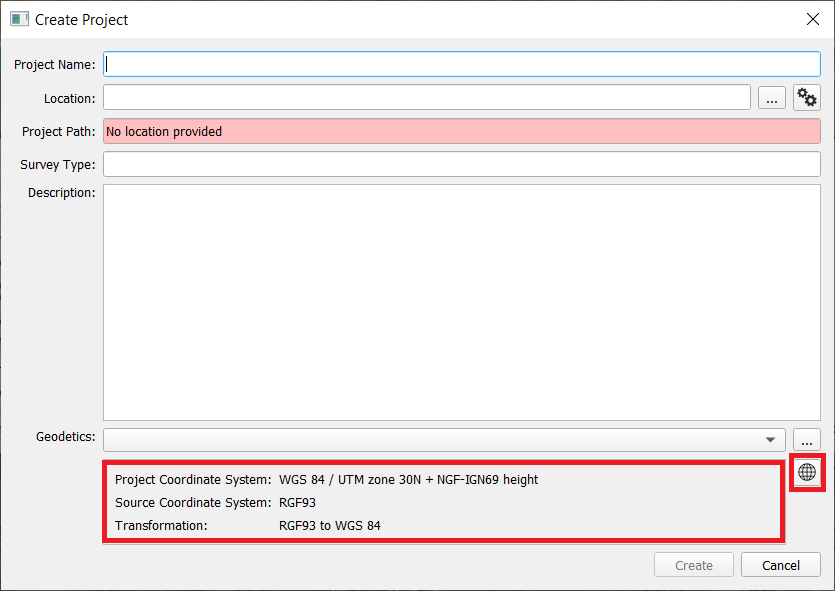The image size is (835, 591).
Task: Close the Create Project dialog
Action: point(812,19)
